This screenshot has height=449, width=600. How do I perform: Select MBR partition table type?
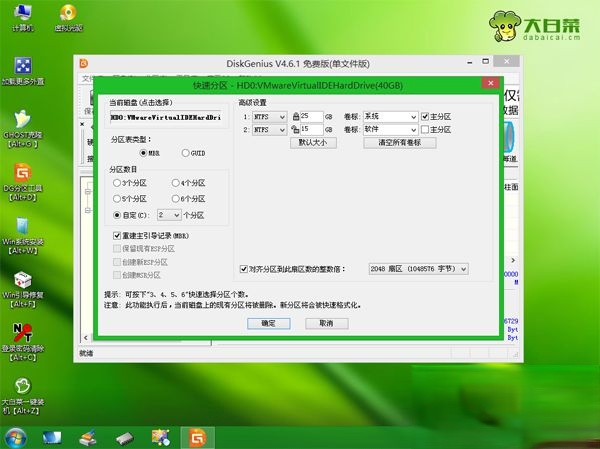[143, 153]
